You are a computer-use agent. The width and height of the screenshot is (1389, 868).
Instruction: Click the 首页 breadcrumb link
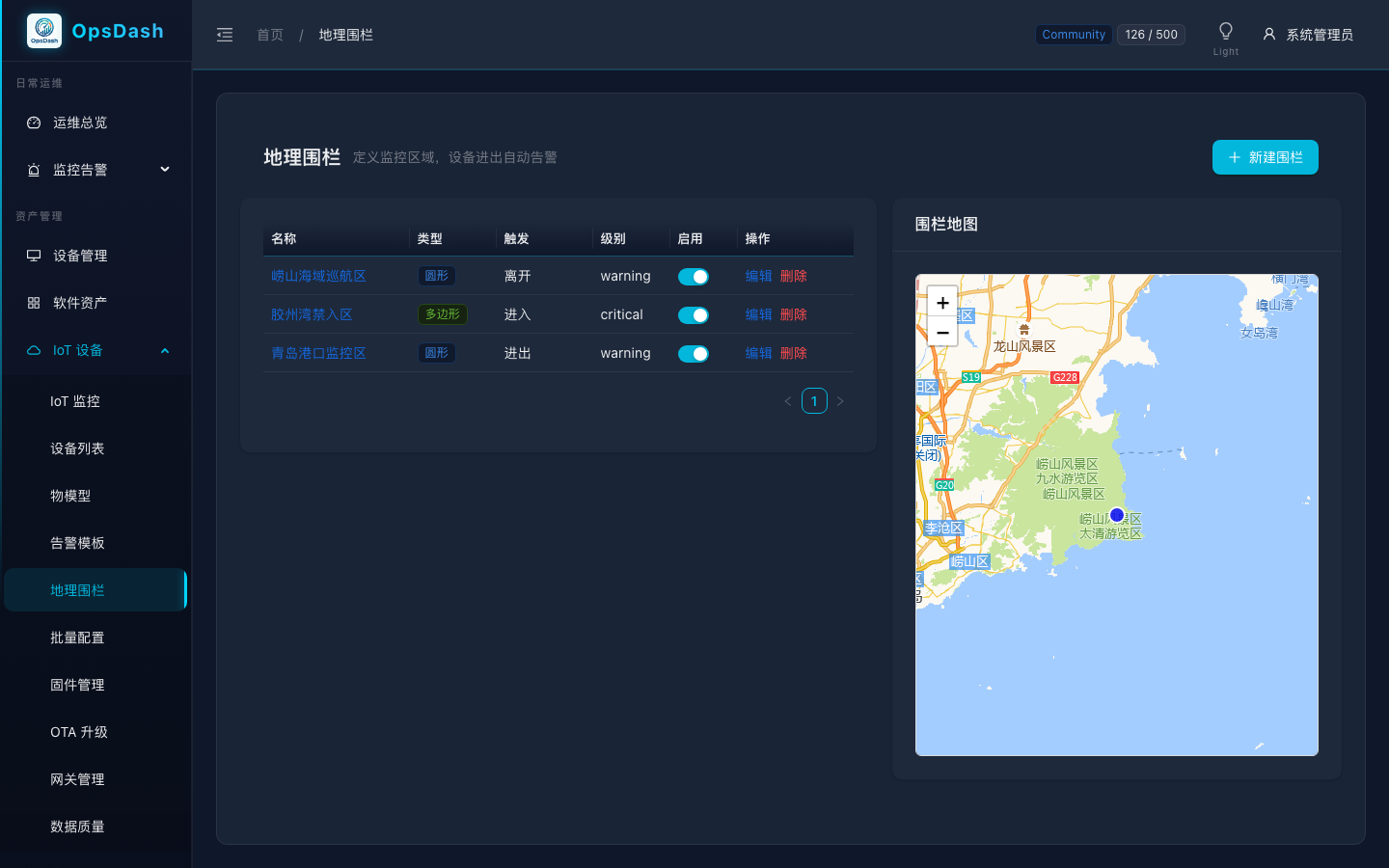point(270,35)
